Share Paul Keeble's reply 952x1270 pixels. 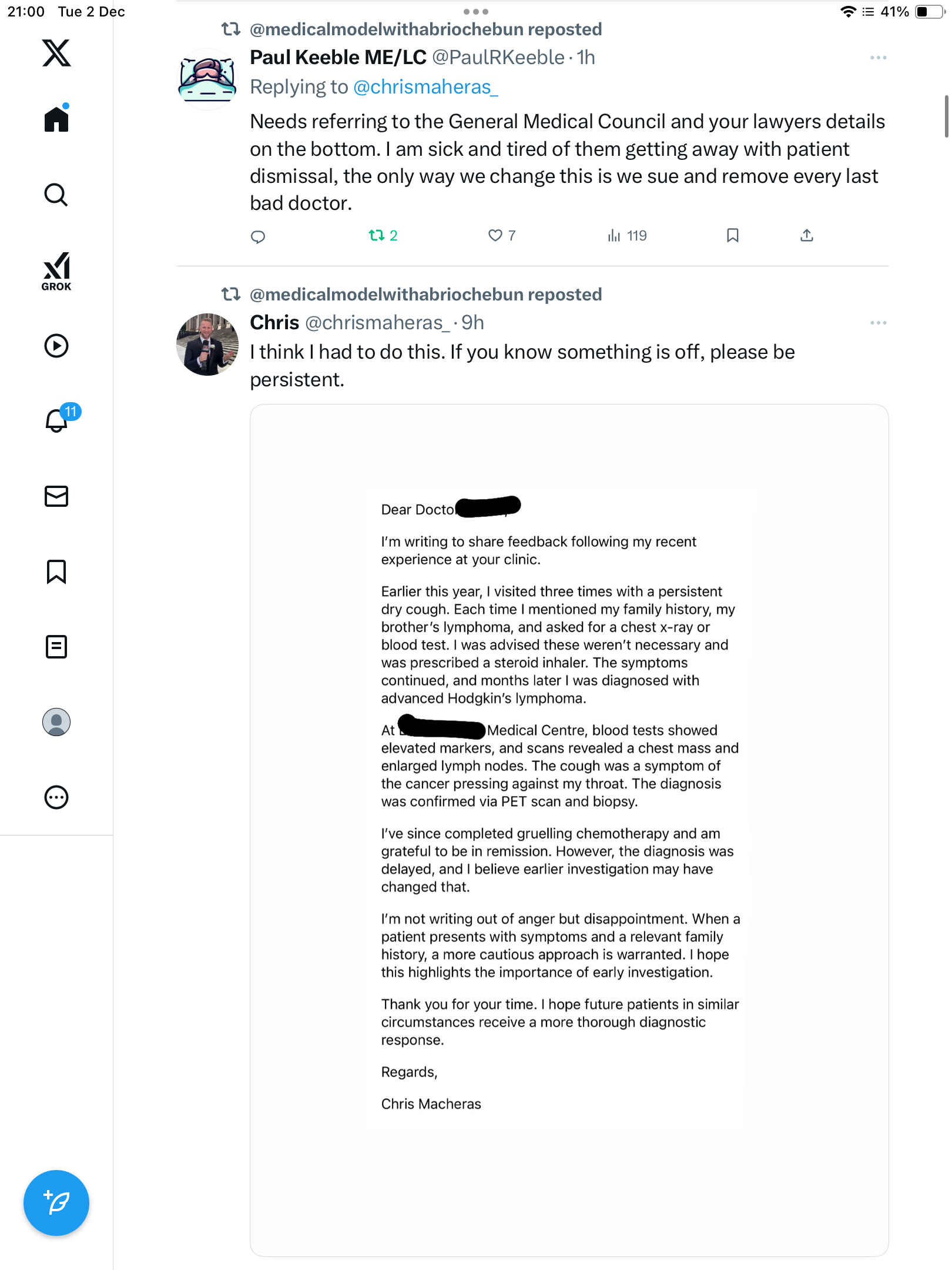pyautogui.click(x=807, y=236)
